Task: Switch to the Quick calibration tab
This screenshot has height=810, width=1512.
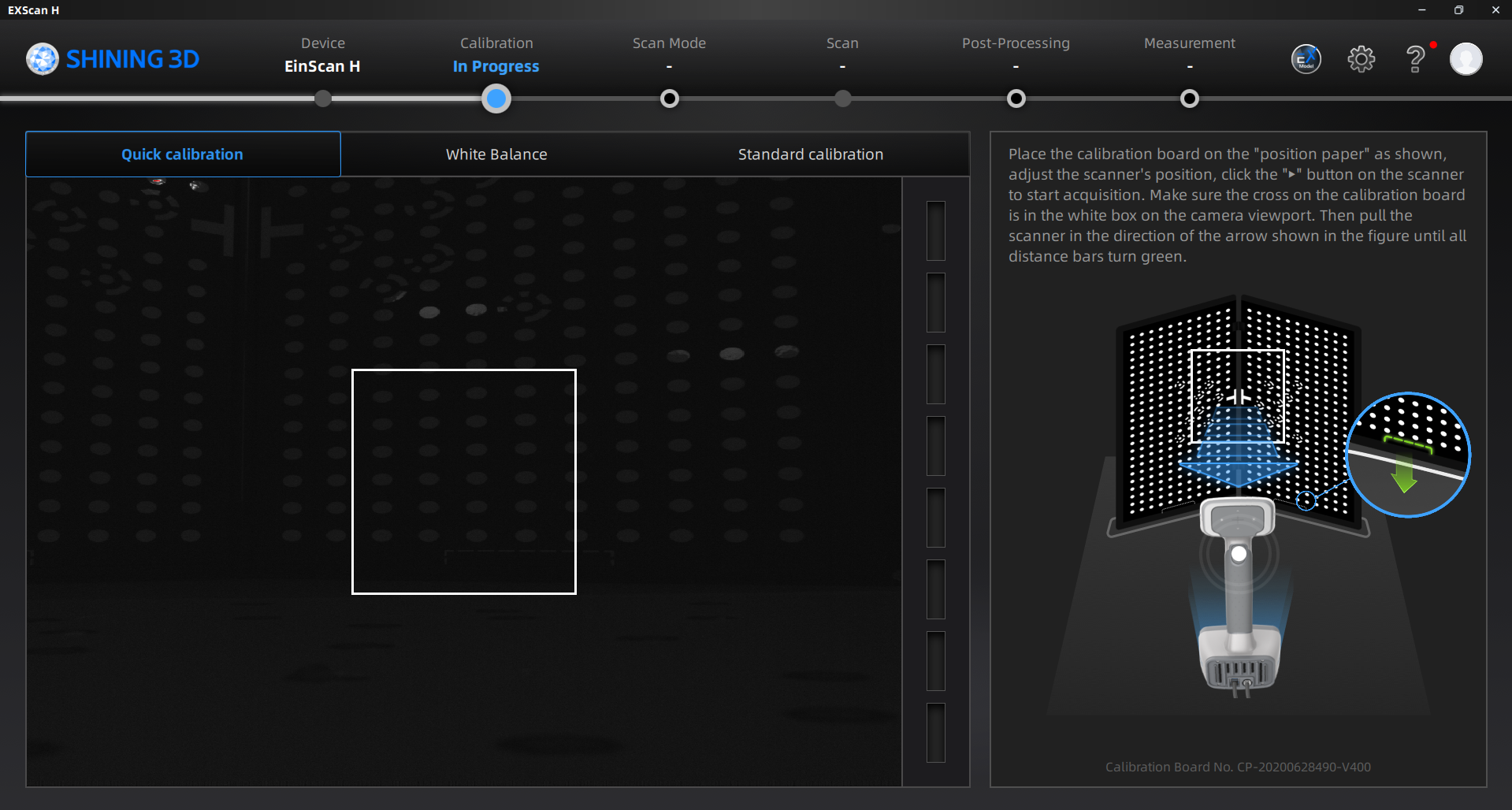Action: coord(183,154)
